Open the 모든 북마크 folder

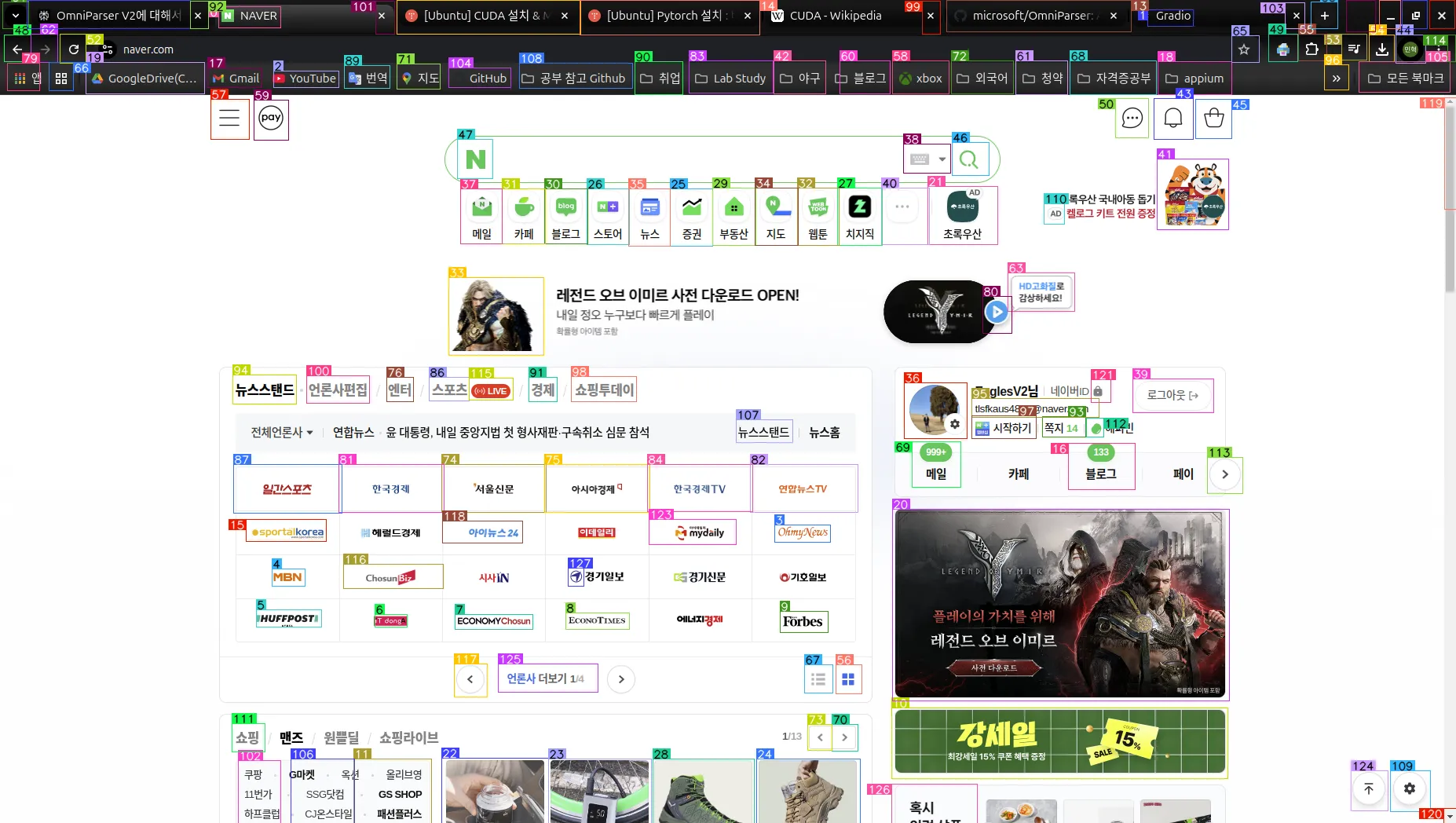pyautogui.click(x=1405, y=79)
